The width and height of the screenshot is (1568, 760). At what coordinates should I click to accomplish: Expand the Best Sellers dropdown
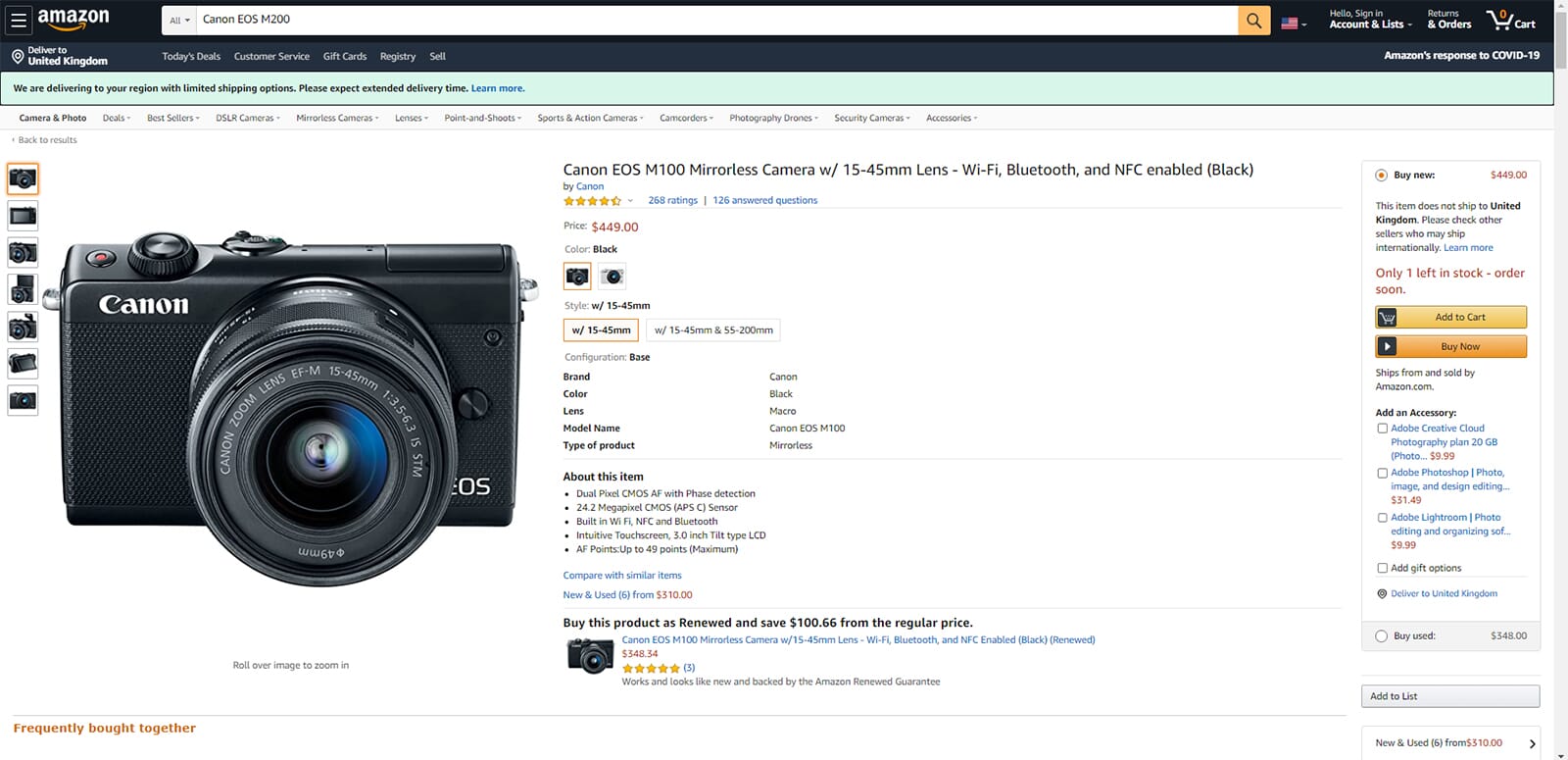[172, 118]
